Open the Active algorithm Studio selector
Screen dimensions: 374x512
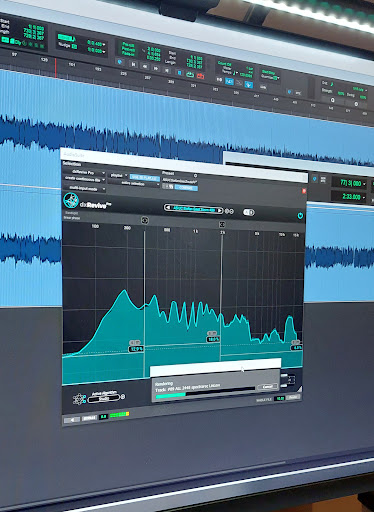pos(104,398)
